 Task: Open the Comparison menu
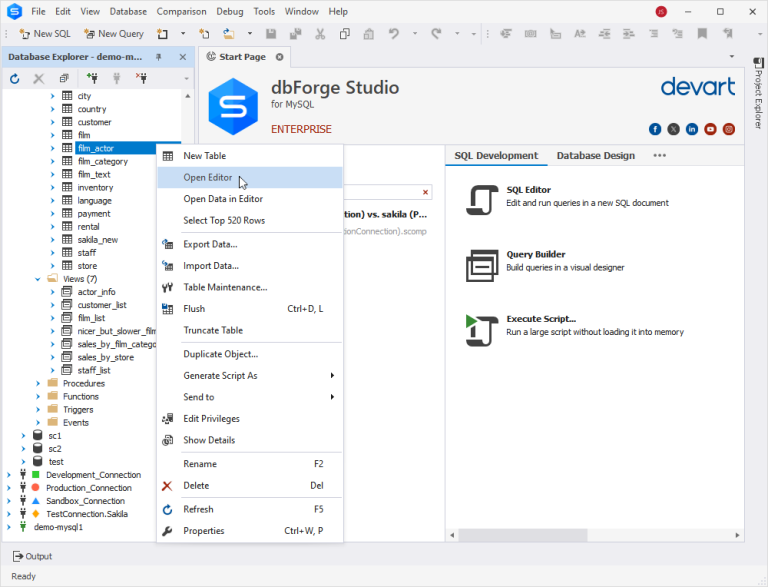click(x=181, y=11)
